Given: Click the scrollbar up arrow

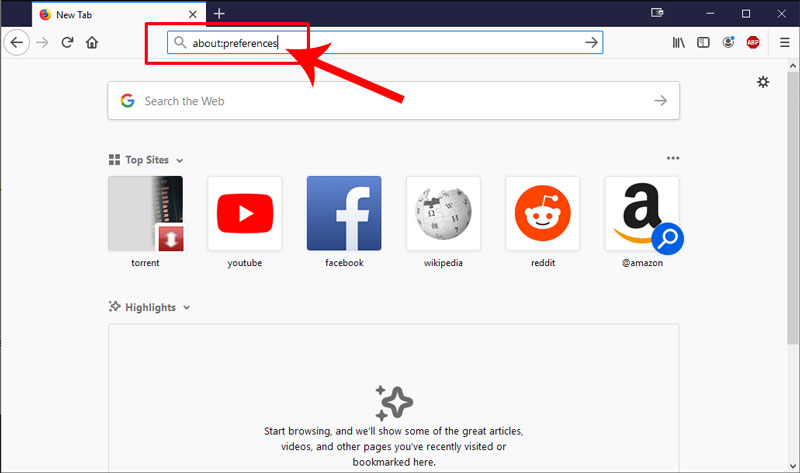Looking at the screenshot, I should (793, 65).
